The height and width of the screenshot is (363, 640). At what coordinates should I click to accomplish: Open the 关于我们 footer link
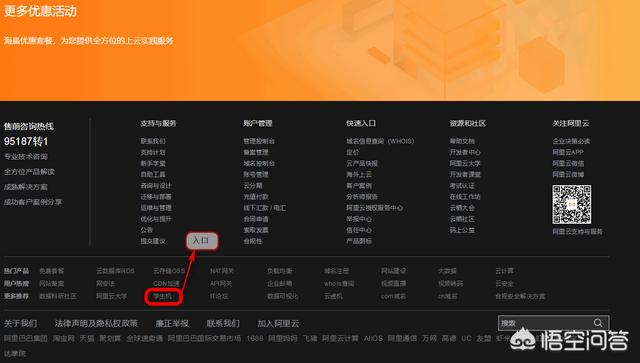pos(20,323)
